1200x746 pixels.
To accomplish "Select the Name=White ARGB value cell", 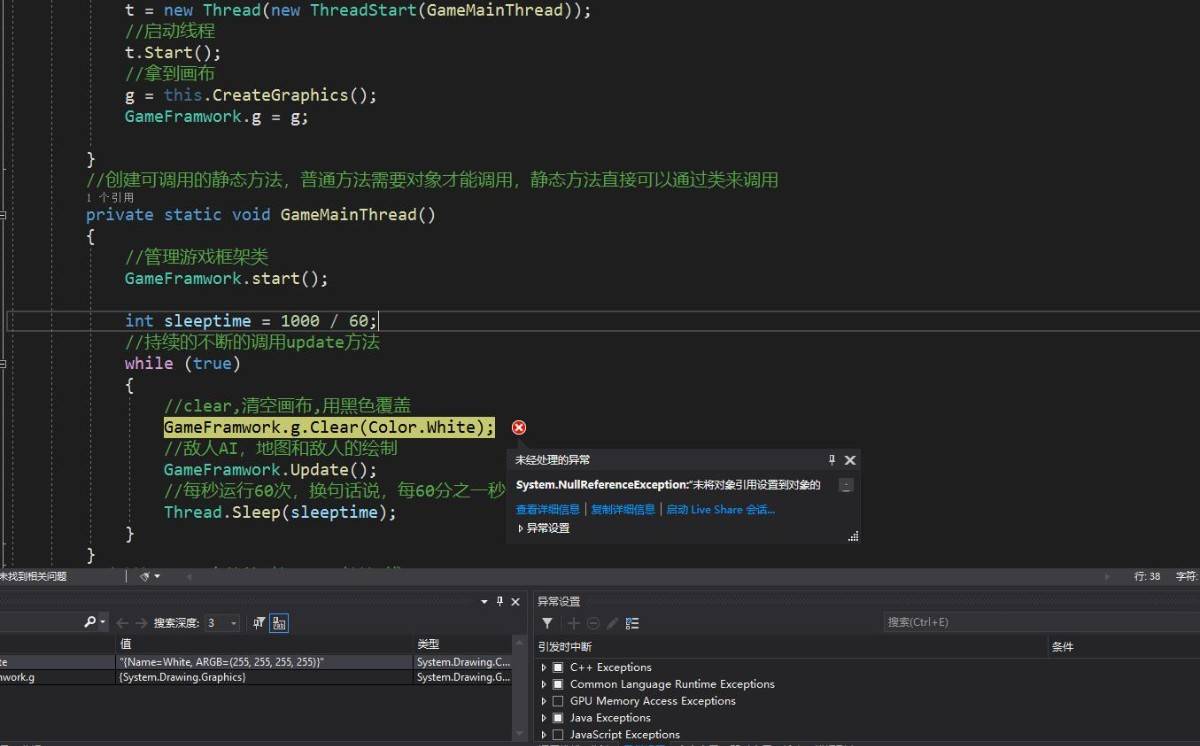I will coord(264,662).
